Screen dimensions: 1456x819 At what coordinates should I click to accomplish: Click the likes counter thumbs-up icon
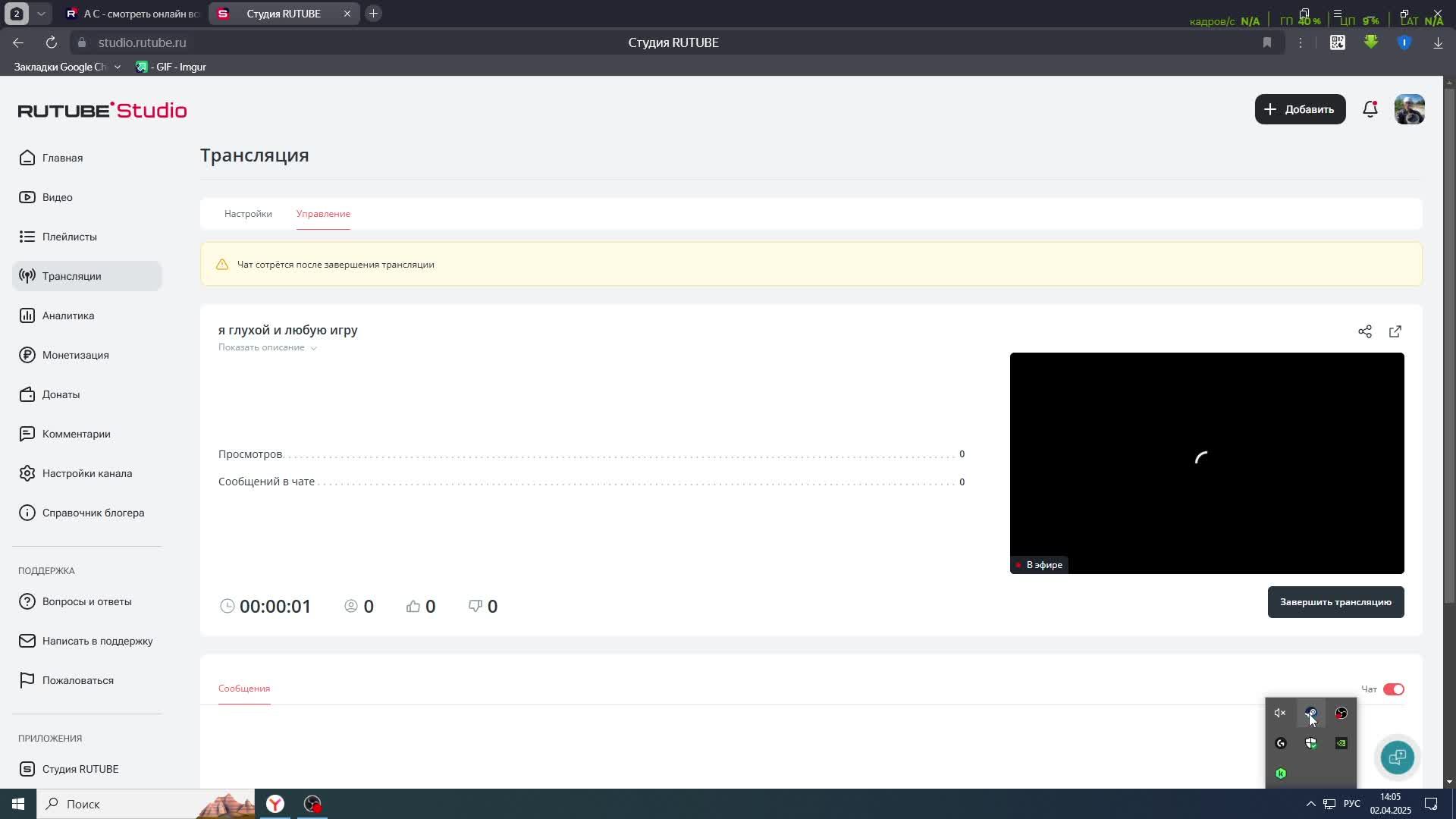click(x=413, y=606)
